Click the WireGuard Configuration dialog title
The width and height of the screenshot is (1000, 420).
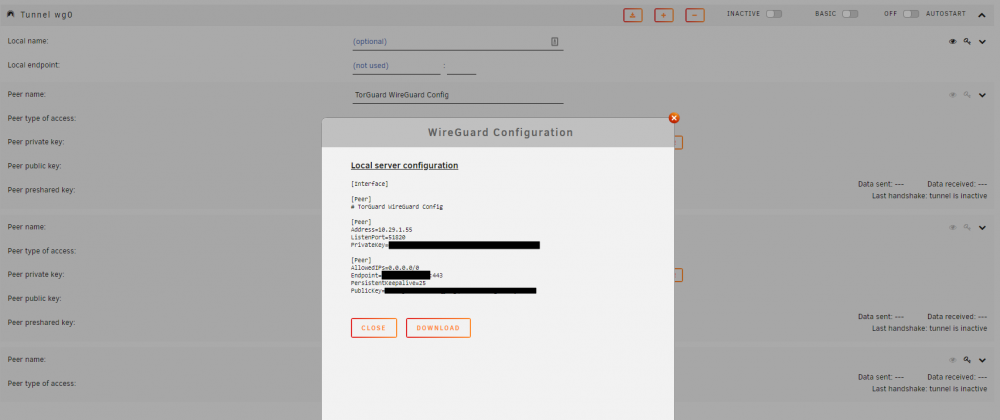(x=500, y=133)
